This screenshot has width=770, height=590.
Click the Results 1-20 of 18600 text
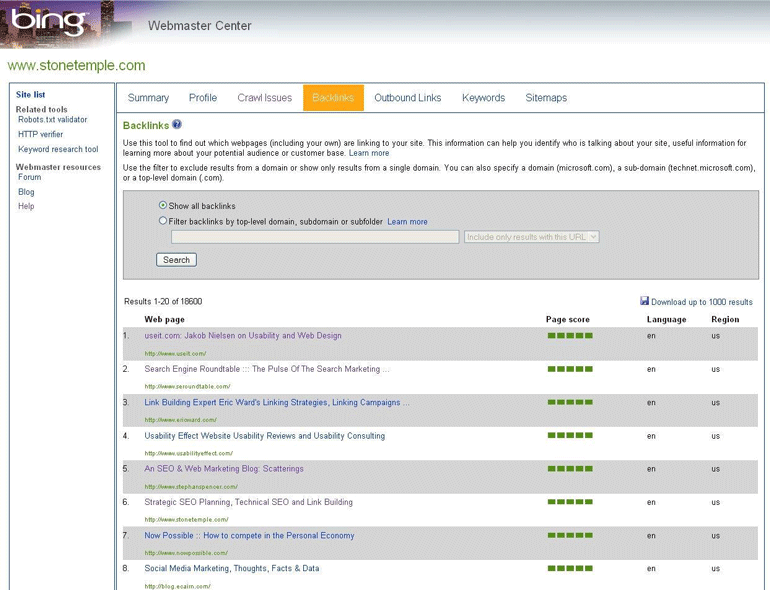[163, 301]
